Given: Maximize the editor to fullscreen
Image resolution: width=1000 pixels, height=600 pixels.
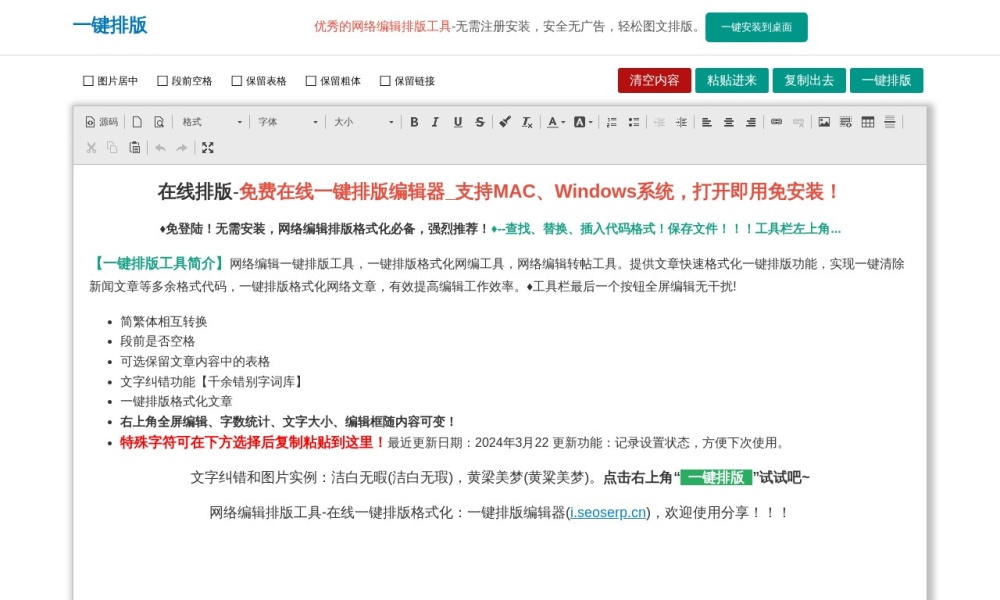Looking at the screenshot, I should coord(208,148).
